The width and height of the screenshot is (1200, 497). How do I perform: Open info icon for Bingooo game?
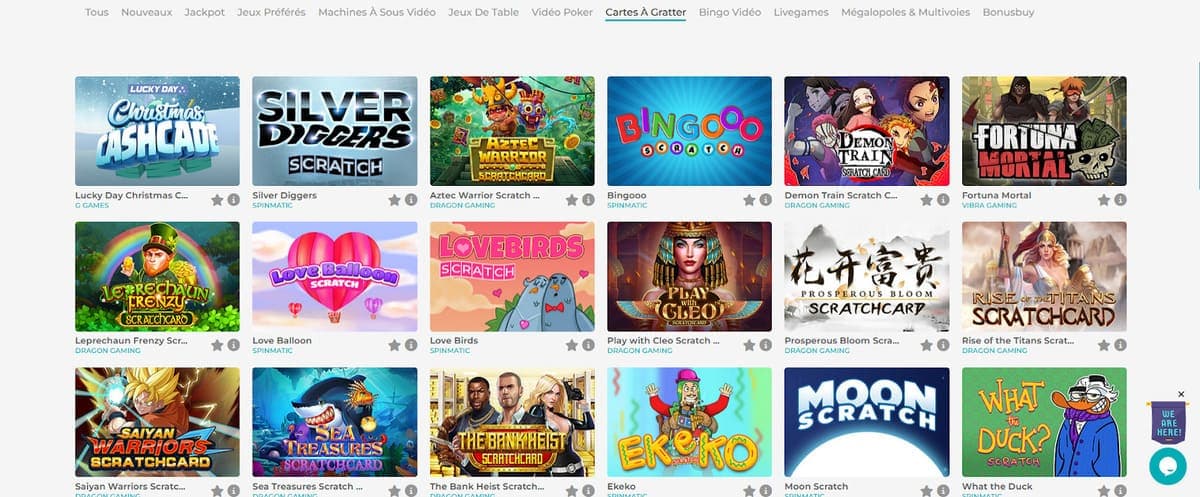[x=765, y=200]
